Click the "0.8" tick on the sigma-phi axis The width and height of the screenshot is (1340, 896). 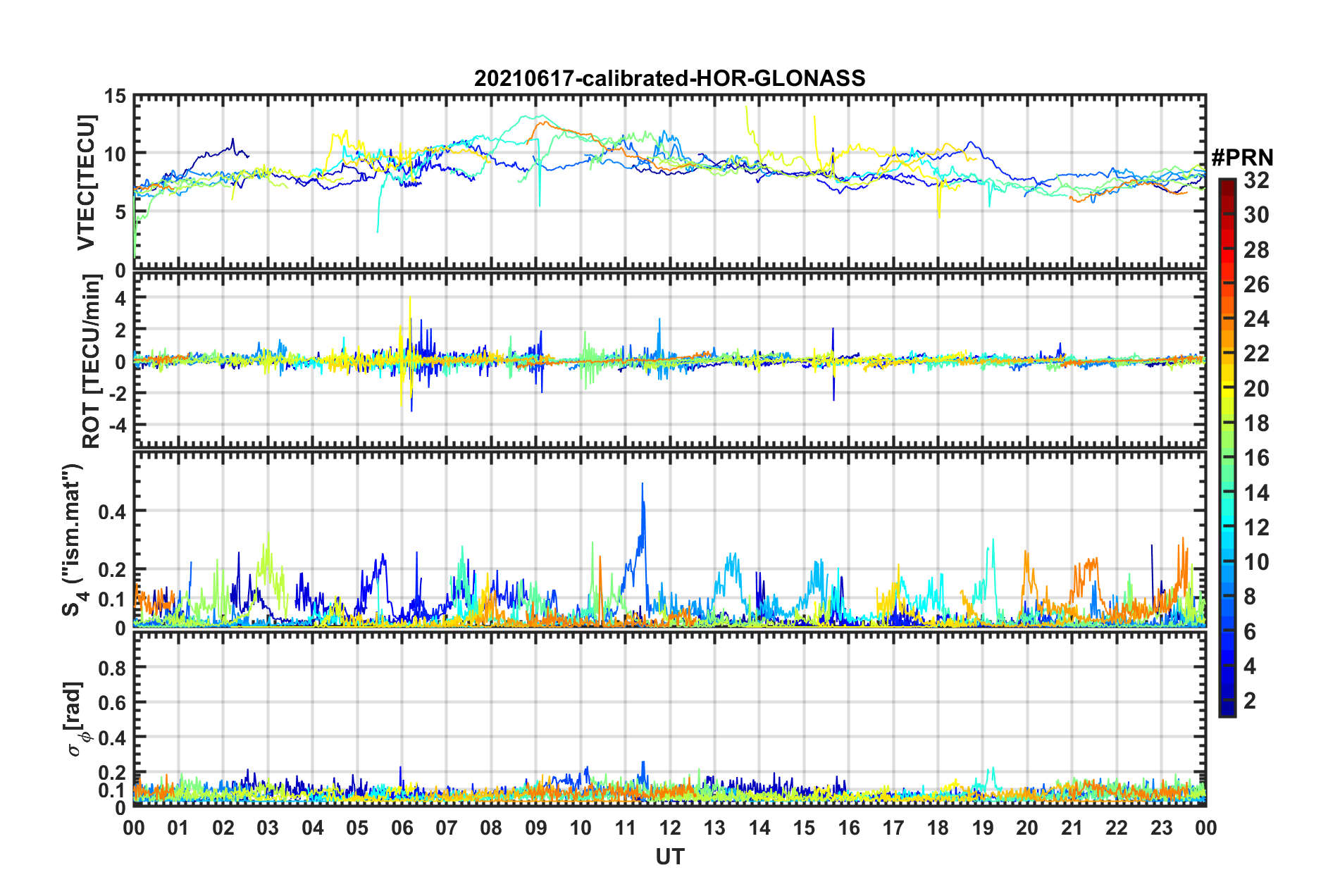point(112,668)
